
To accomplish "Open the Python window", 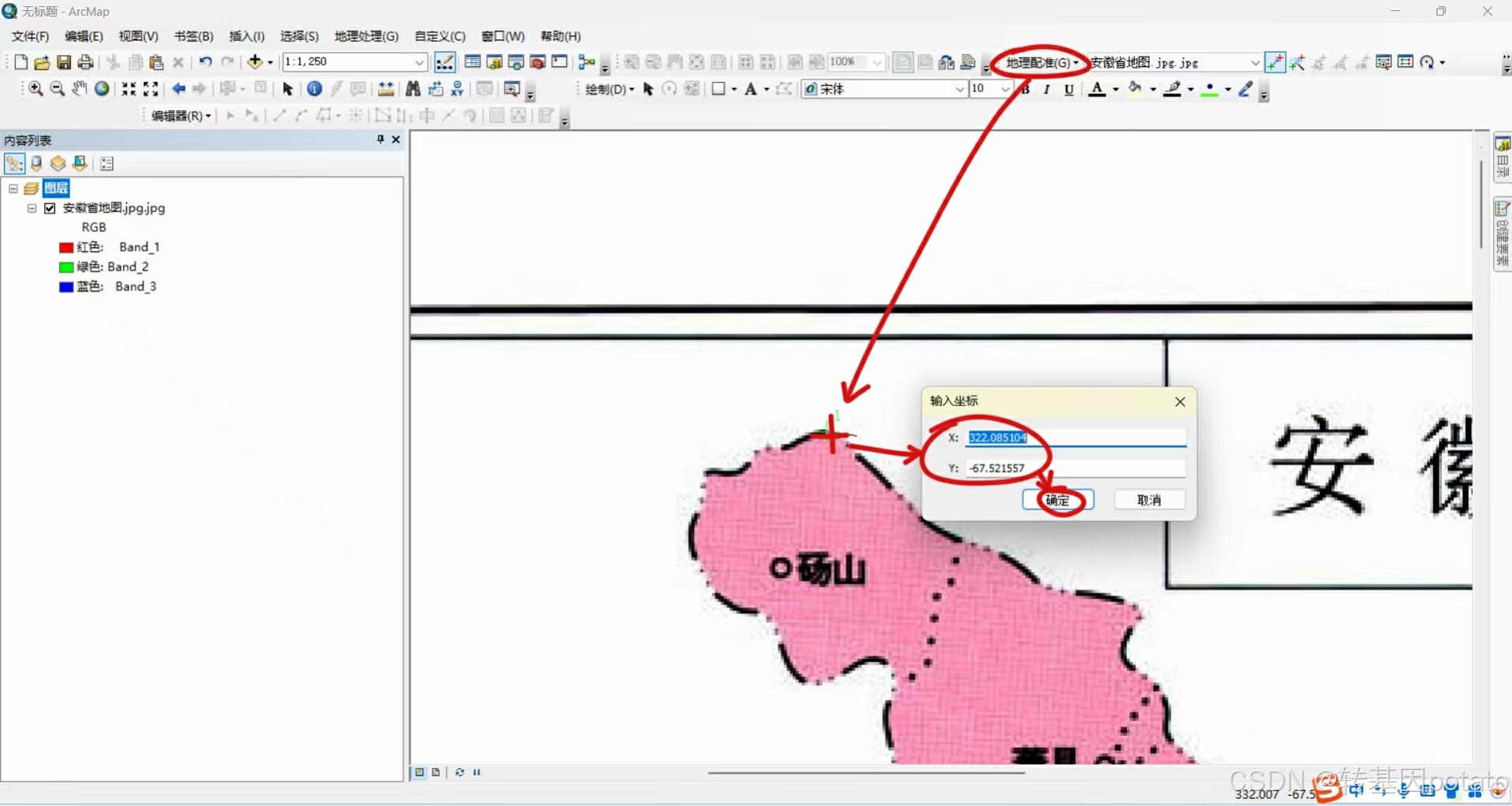I will pos(560,62).
